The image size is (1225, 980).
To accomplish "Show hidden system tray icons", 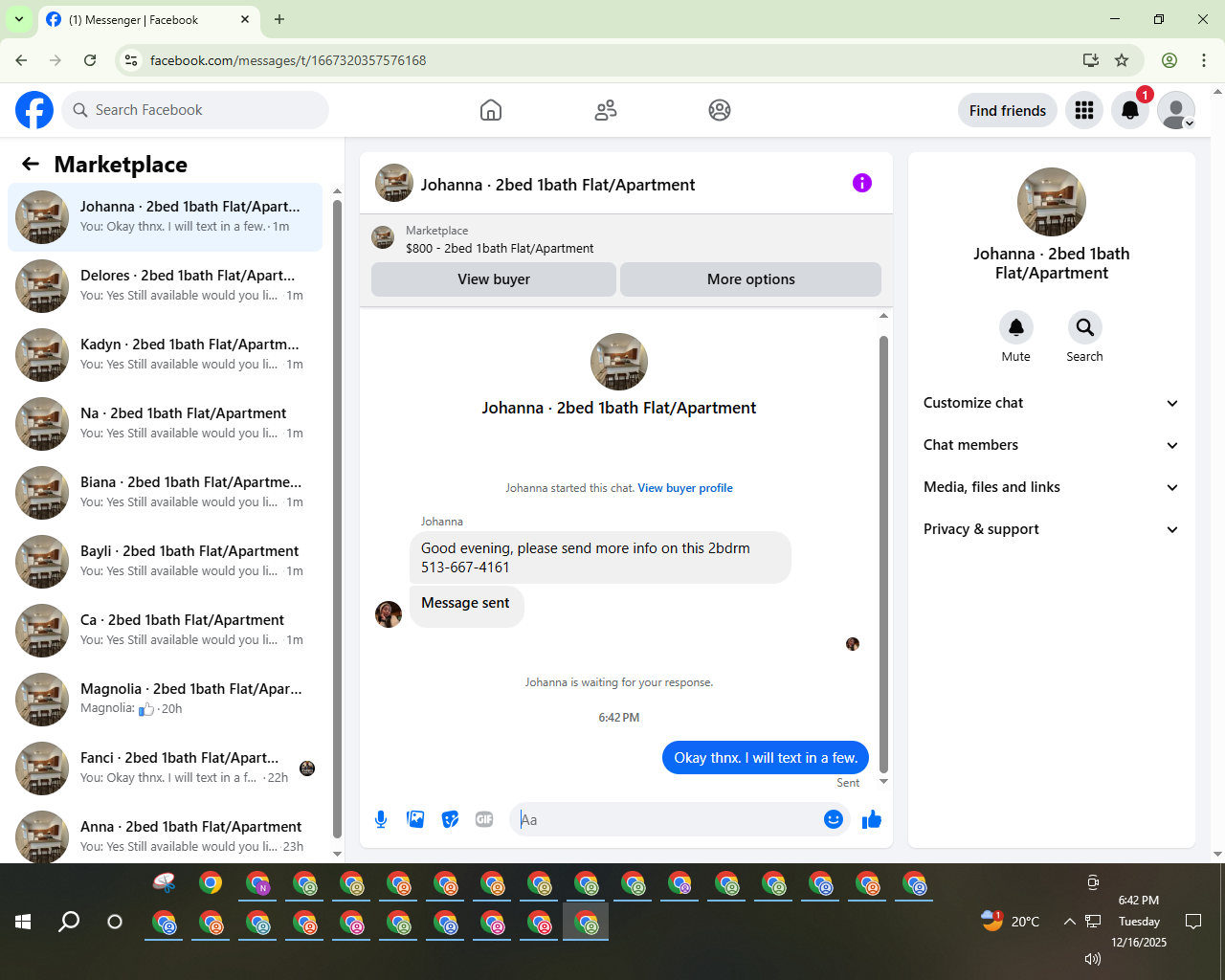I will [x=1069, y=922].
